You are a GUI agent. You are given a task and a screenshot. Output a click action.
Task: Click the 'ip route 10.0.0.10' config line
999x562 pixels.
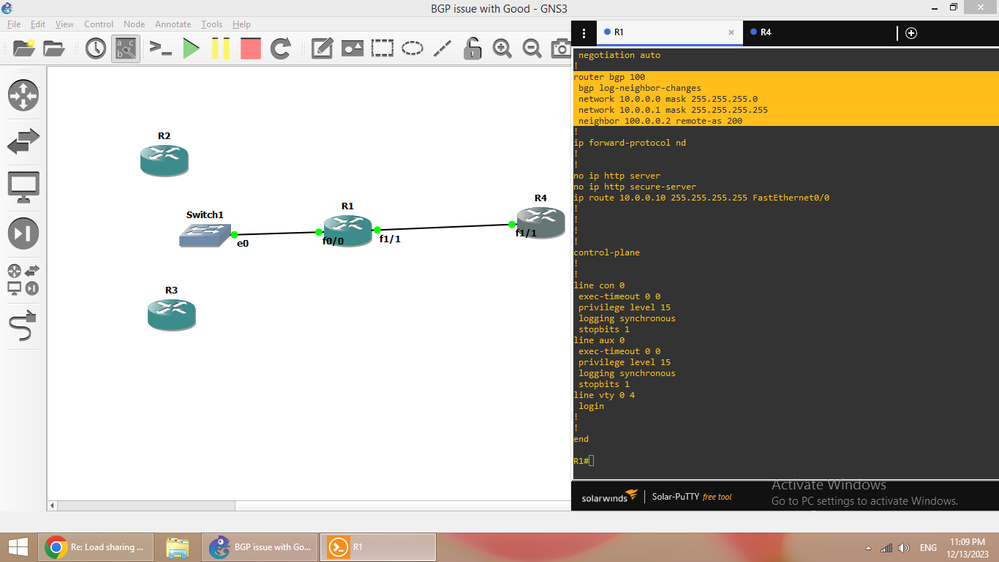tap(701, 198)
